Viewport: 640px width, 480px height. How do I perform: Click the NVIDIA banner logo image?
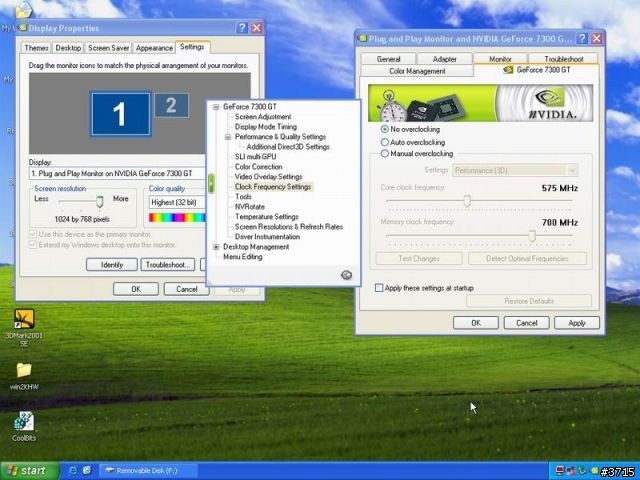pos(480,103)
